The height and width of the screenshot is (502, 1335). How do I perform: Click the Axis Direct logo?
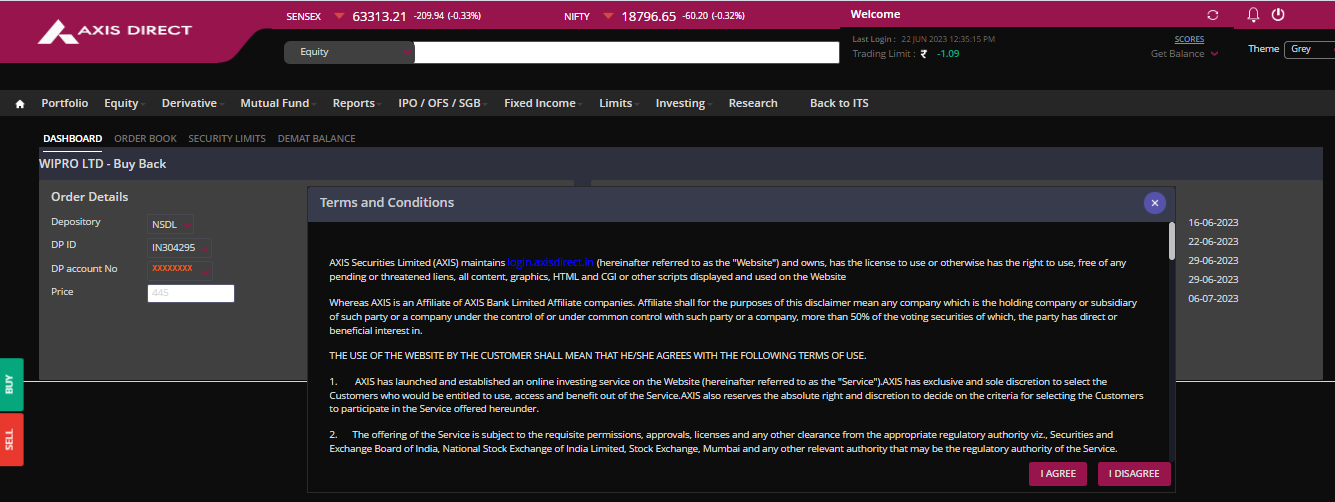[x=115, y=32]
